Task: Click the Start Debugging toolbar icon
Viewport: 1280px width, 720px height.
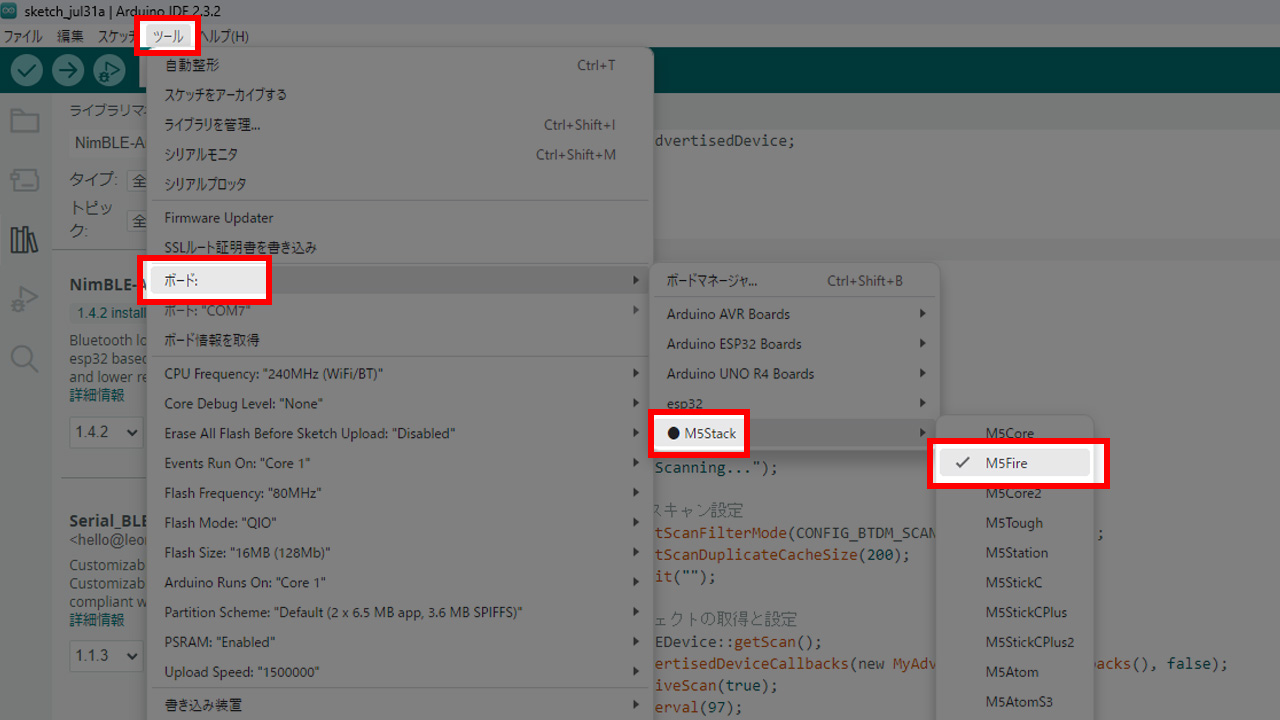Action: [109, 70]
